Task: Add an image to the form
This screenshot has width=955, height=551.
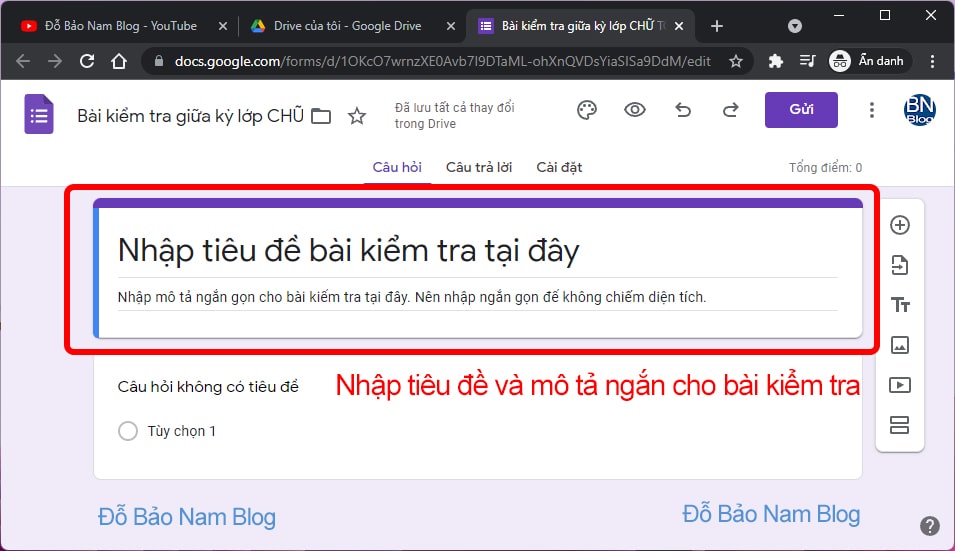Action: pos(900,345)
